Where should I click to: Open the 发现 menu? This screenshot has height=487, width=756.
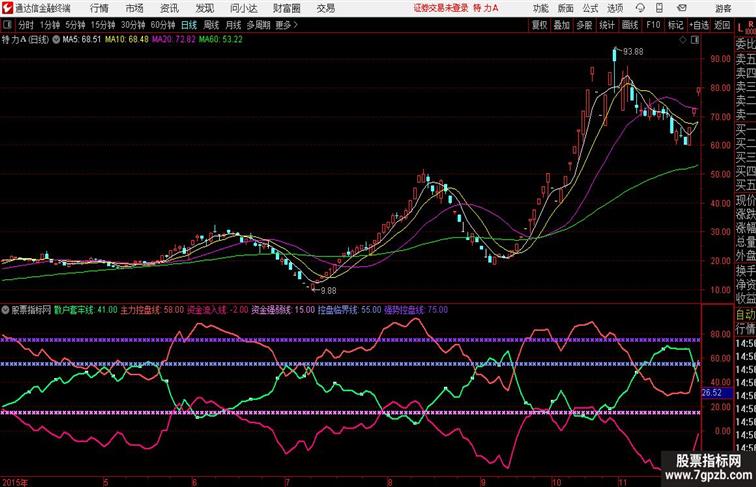(204, 8)
